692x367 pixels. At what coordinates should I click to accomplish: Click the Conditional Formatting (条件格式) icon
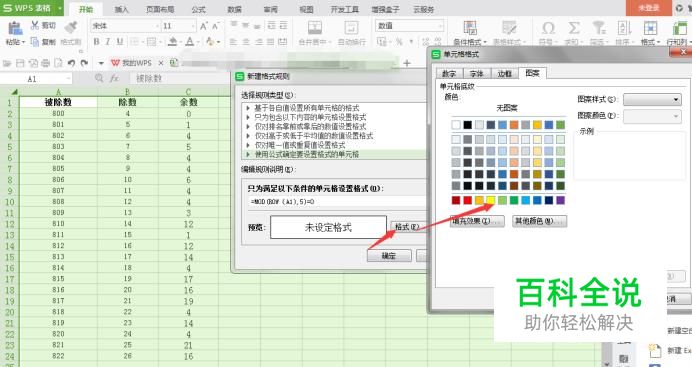[470, 27]
